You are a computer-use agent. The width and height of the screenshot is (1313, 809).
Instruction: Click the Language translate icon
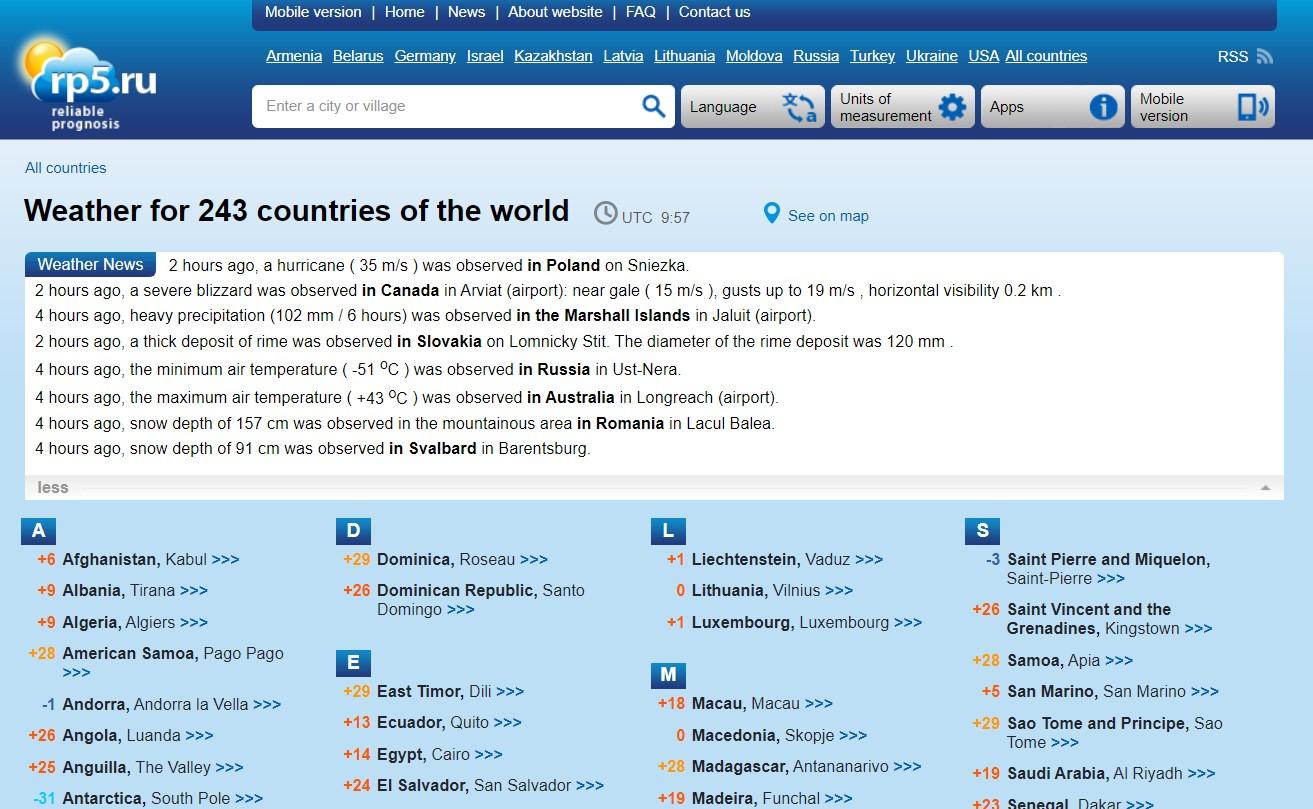(799, 107)
